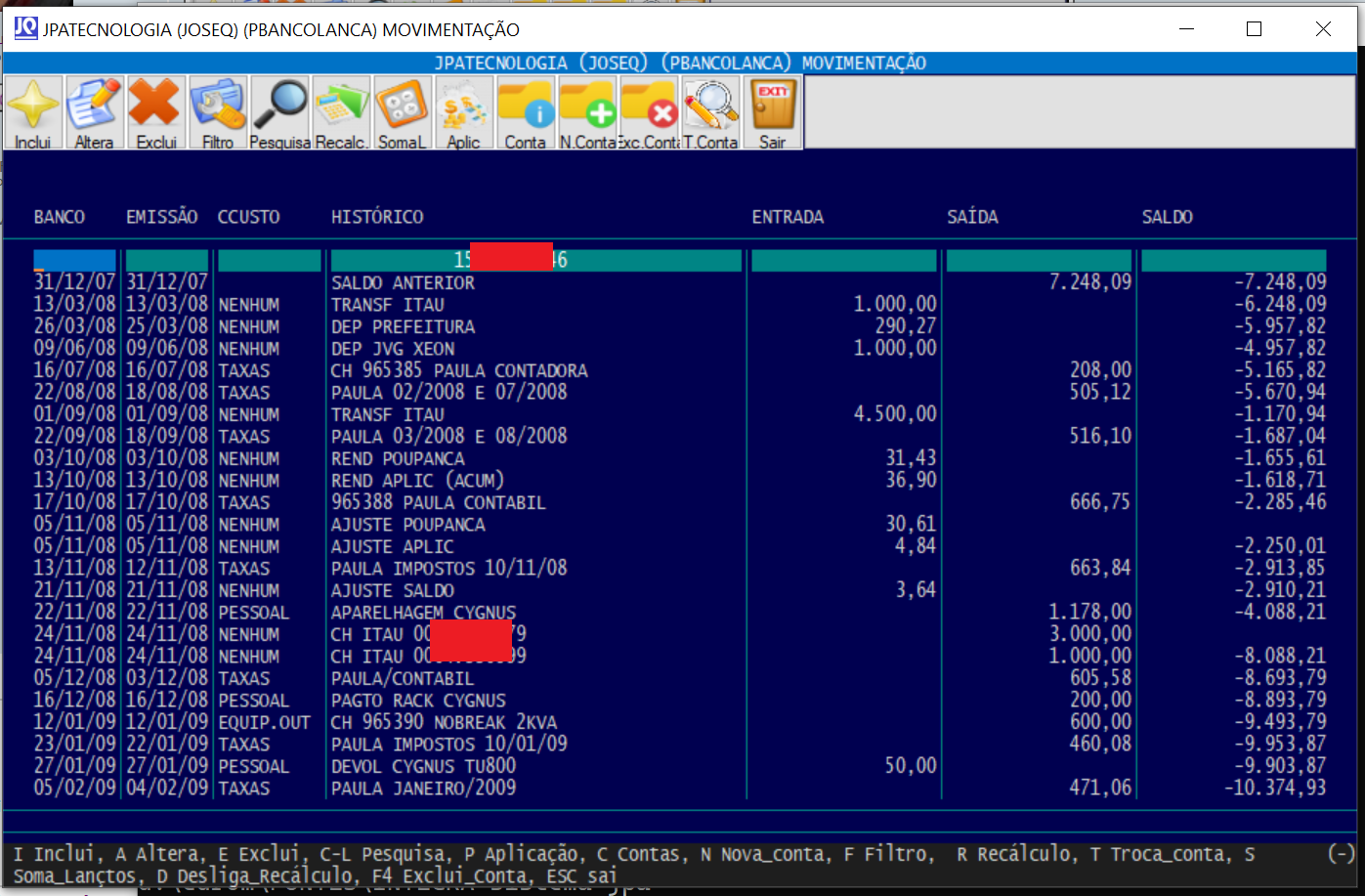
Task: Select the DEP PREFEITURA transaction
Action: [x=403, y=327]
